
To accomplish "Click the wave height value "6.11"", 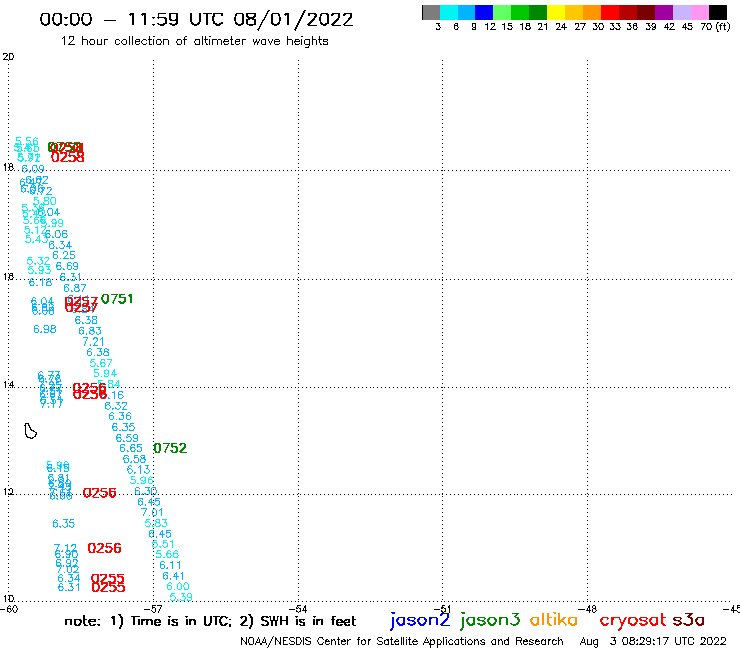I will (170, 566).
